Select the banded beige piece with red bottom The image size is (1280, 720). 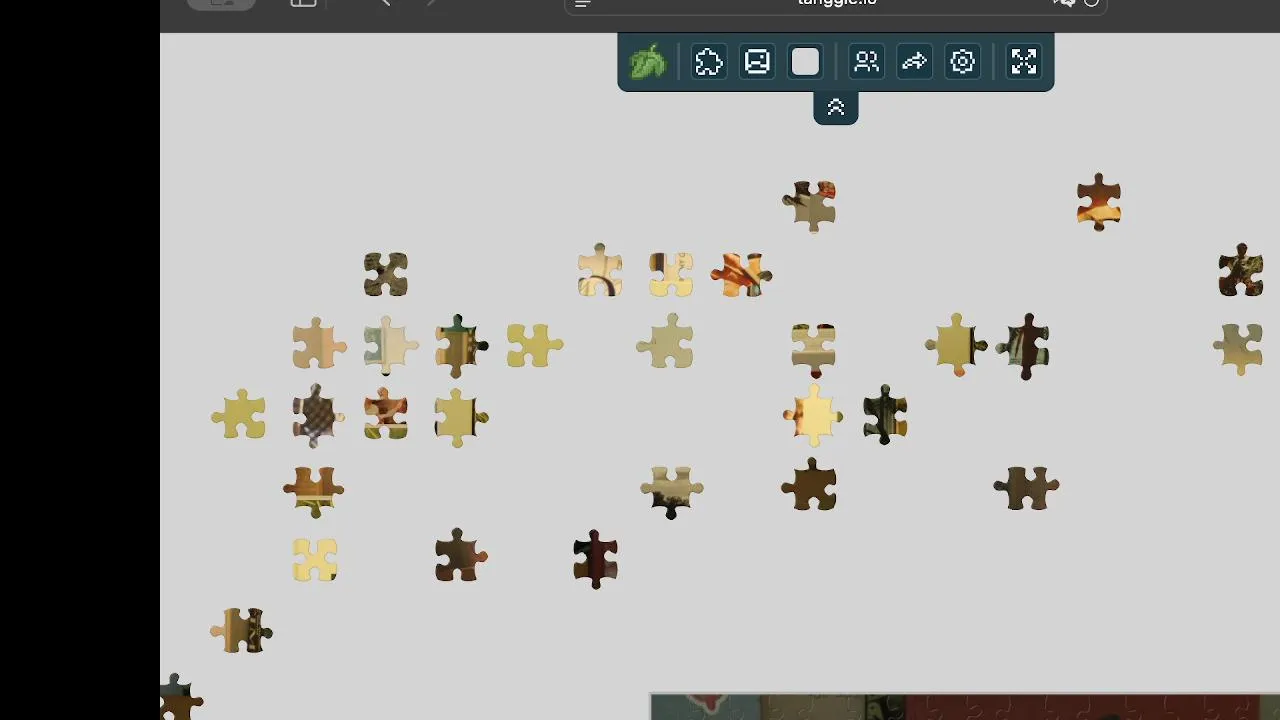click(813, 350)
